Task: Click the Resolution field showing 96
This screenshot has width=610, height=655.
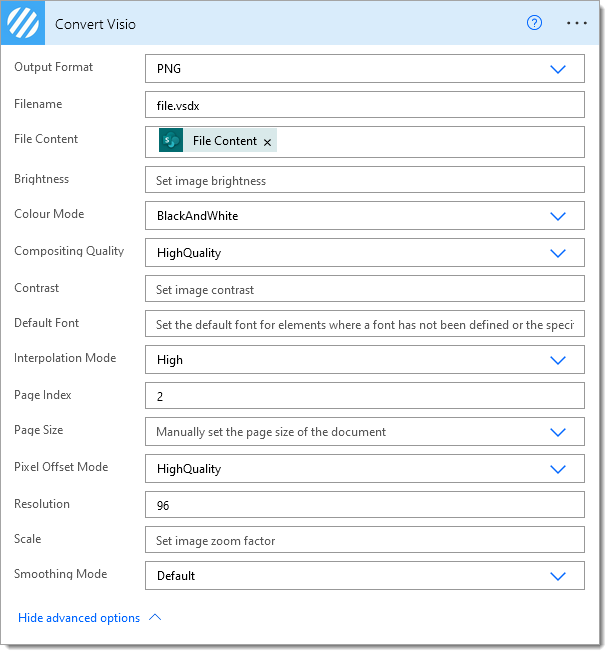Action: pyautogui.click(x=365, y=505)
